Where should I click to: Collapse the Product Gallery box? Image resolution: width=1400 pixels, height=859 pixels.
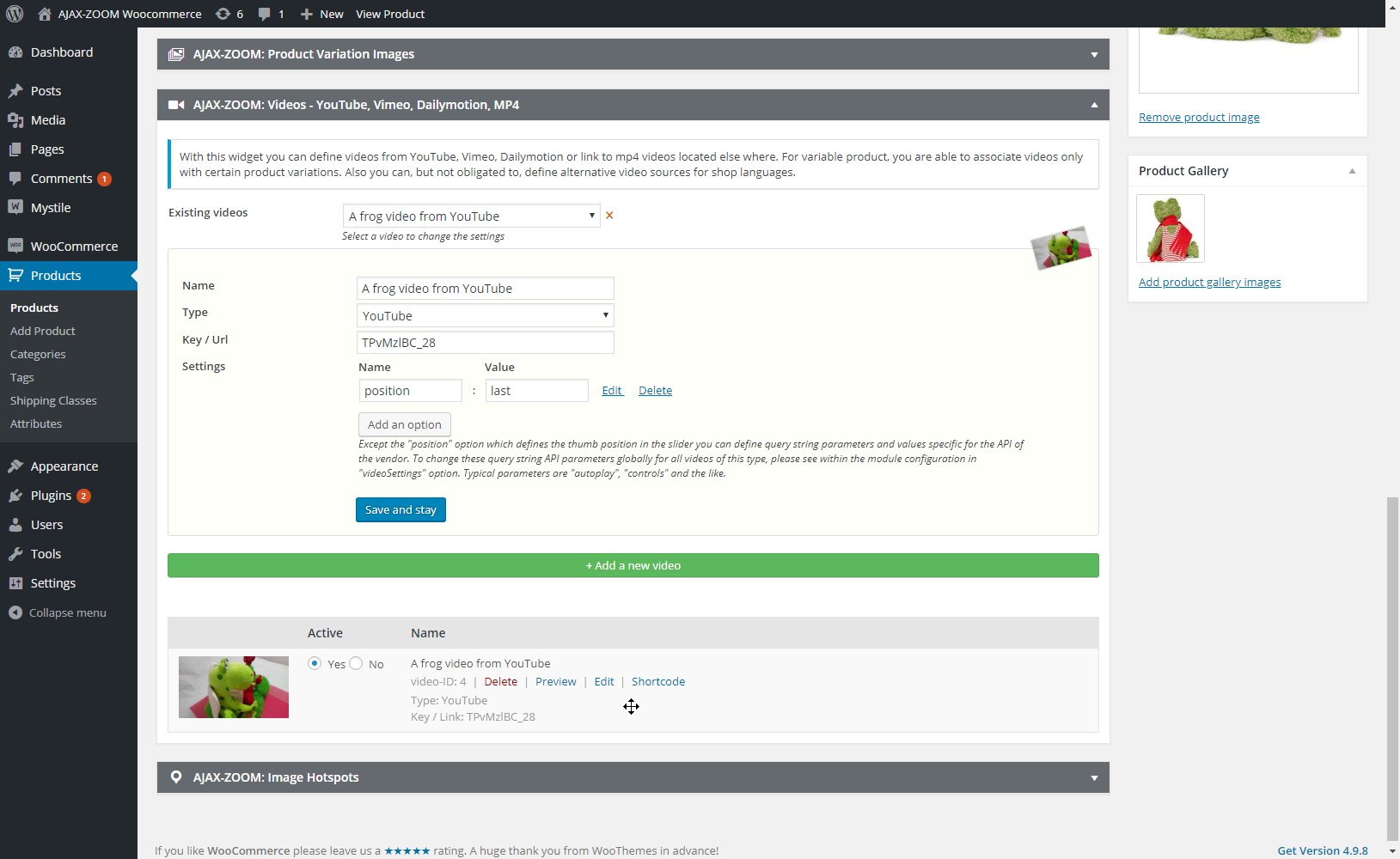[1352, 171]
